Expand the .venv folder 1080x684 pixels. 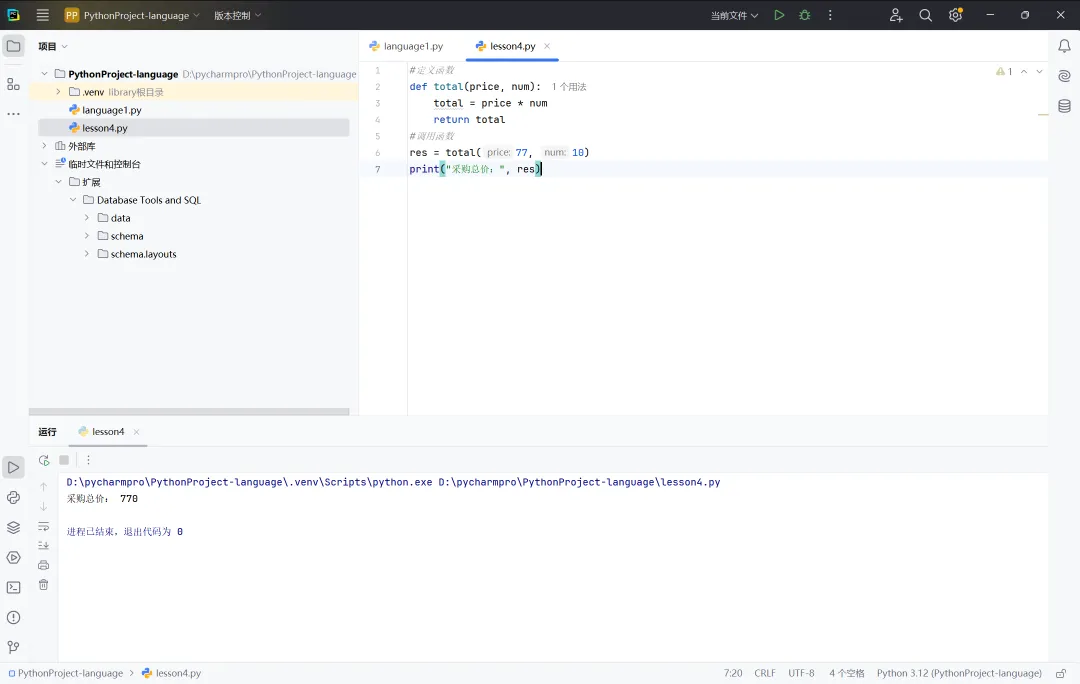pyautogui.click(x=59, y=92)
